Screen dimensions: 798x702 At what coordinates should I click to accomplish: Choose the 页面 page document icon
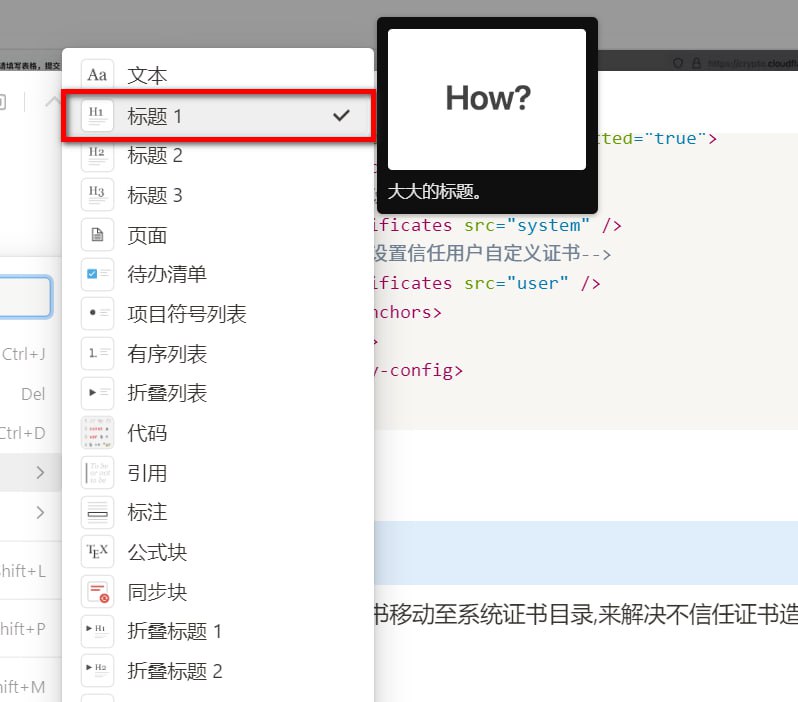click(97, 235)
